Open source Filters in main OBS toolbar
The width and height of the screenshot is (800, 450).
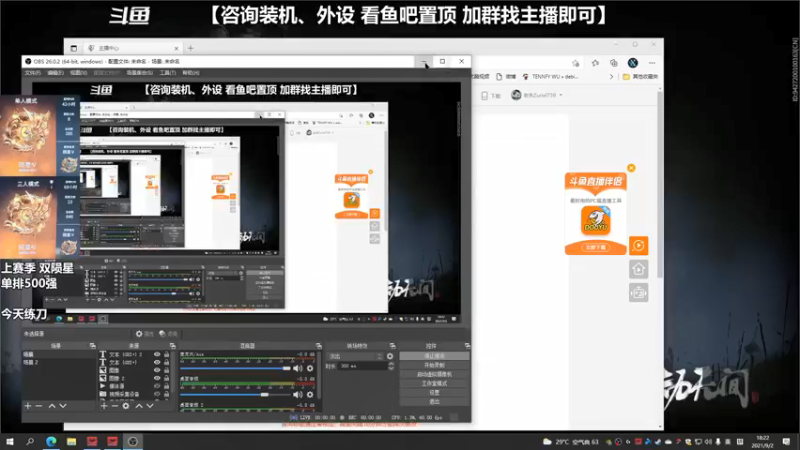tap(168, 334)
